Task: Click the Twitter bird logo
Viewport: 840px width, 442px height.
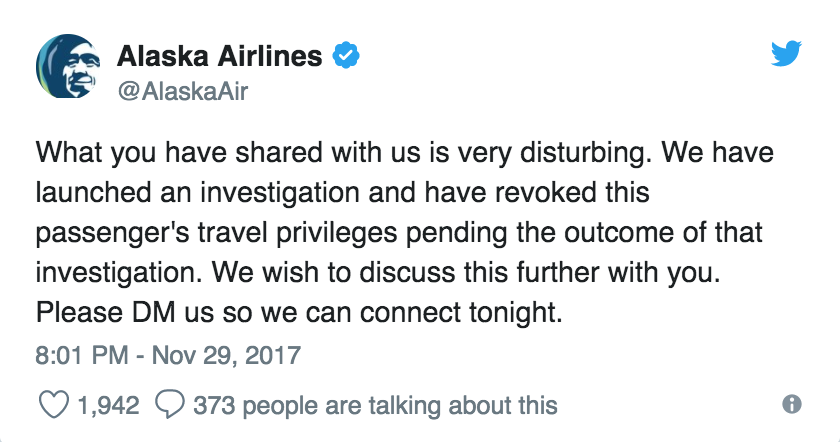Action: [x=786, y=54]
